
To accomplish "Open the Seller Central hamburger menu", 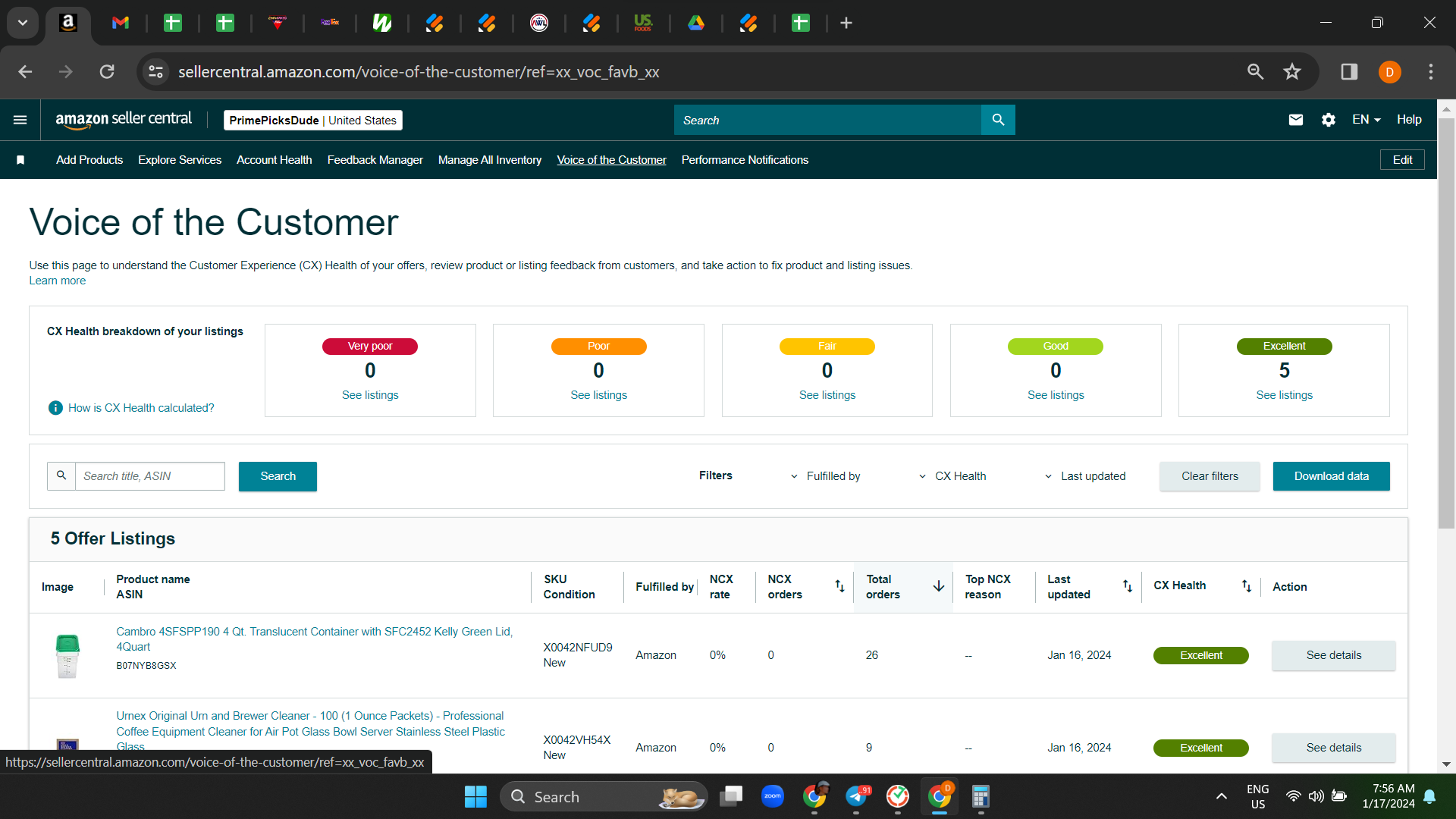I will coord(20,120).
